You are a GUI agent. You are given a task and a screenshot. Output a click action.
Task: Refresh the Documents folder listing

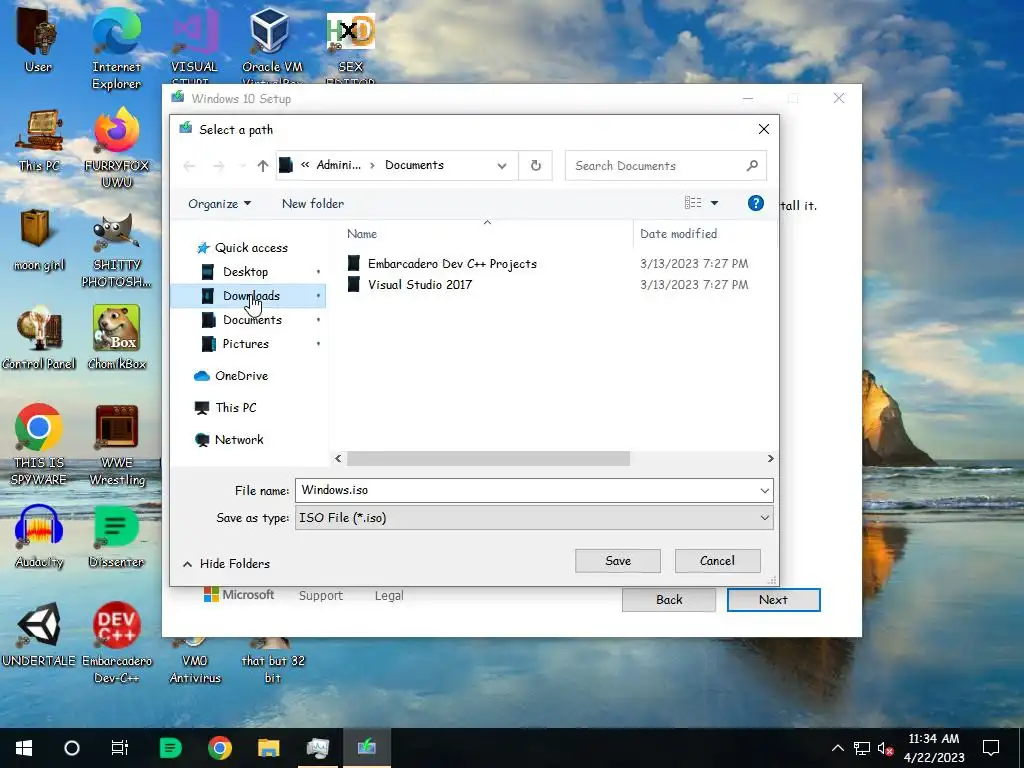536,165
